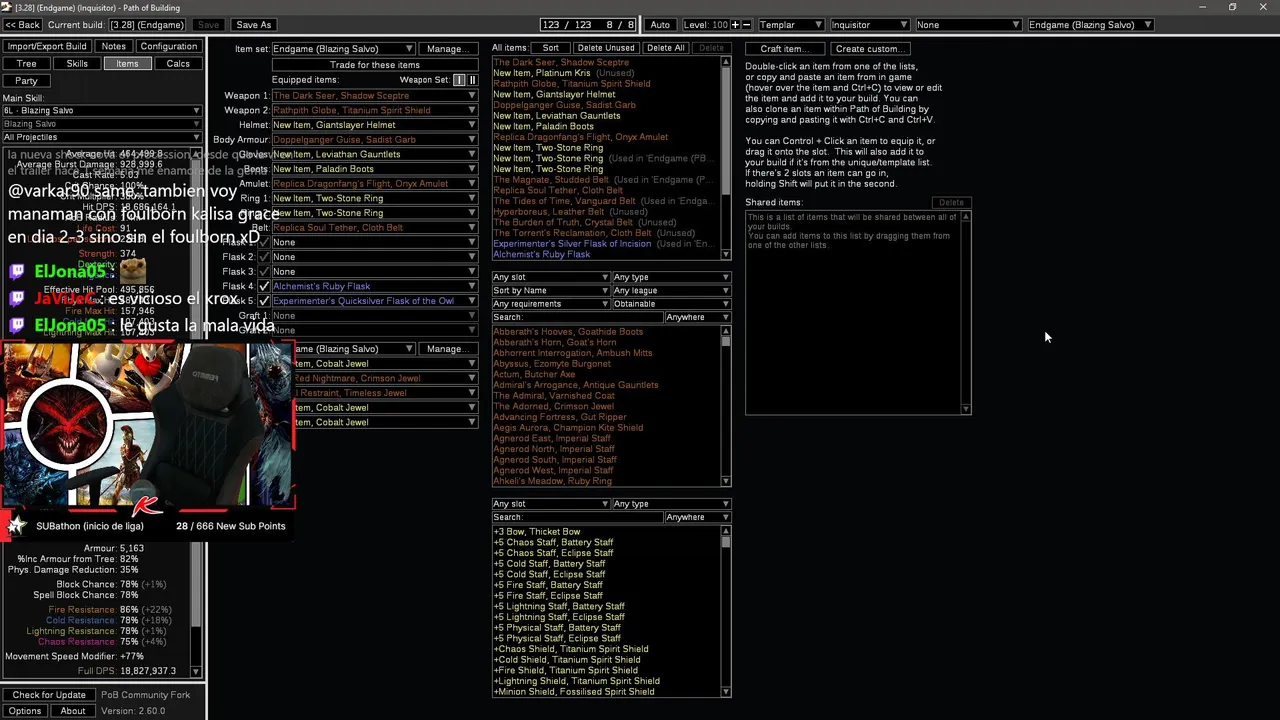Open the Notes tab
The width and height of the screenshot is (1280, 720).
(114, 46)
